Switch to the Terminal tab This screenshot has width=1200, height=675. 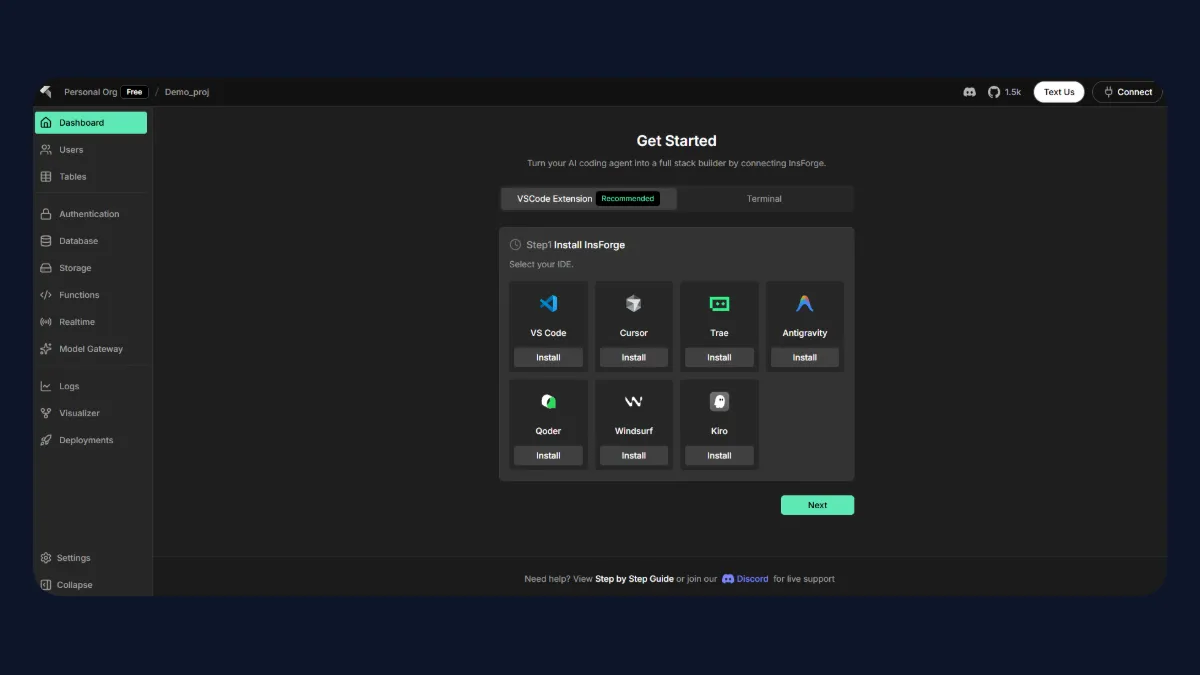pos(765,198)
